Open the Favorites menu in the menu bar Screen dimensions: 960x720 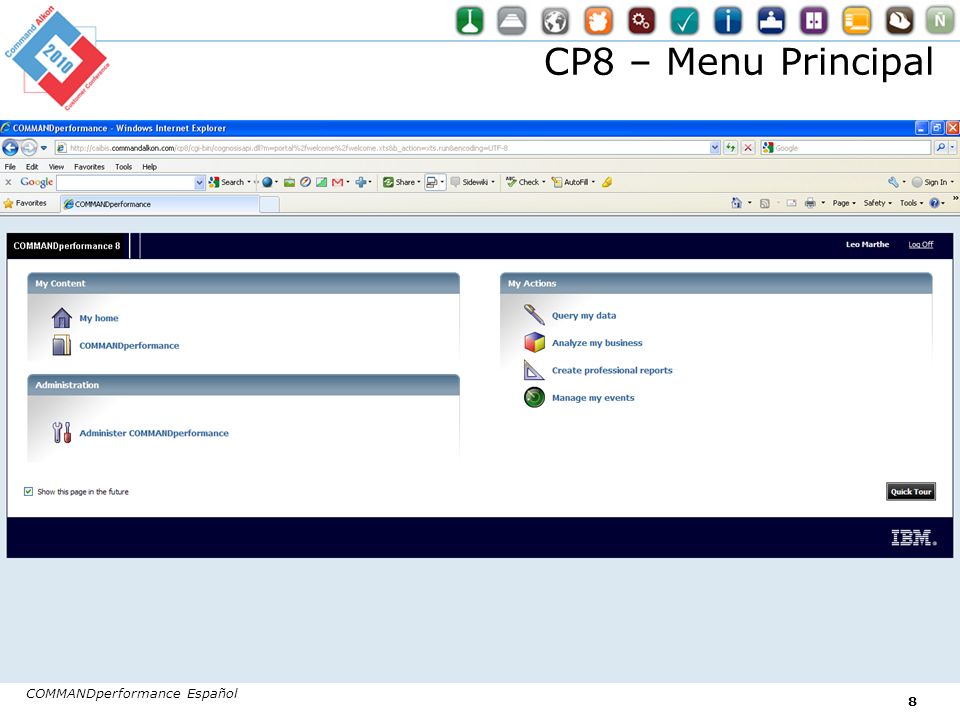89,167
